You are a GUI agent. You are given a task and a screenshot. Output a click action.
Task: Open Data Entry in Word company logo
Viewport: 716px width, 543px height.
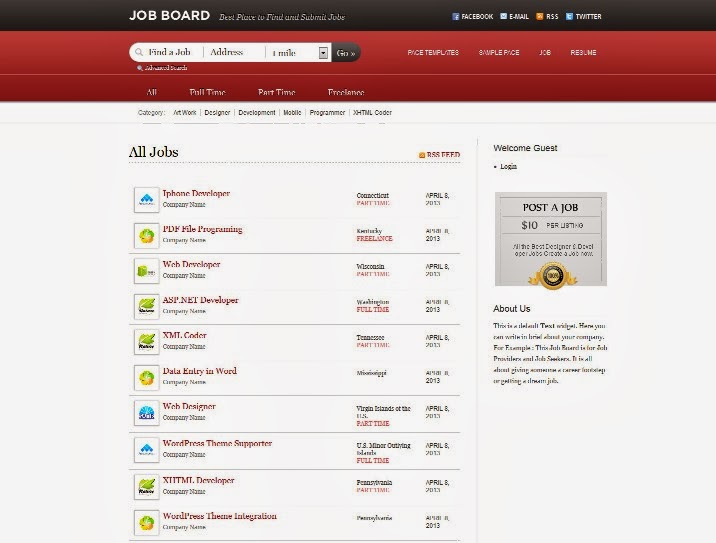click(x=147, y=377)
